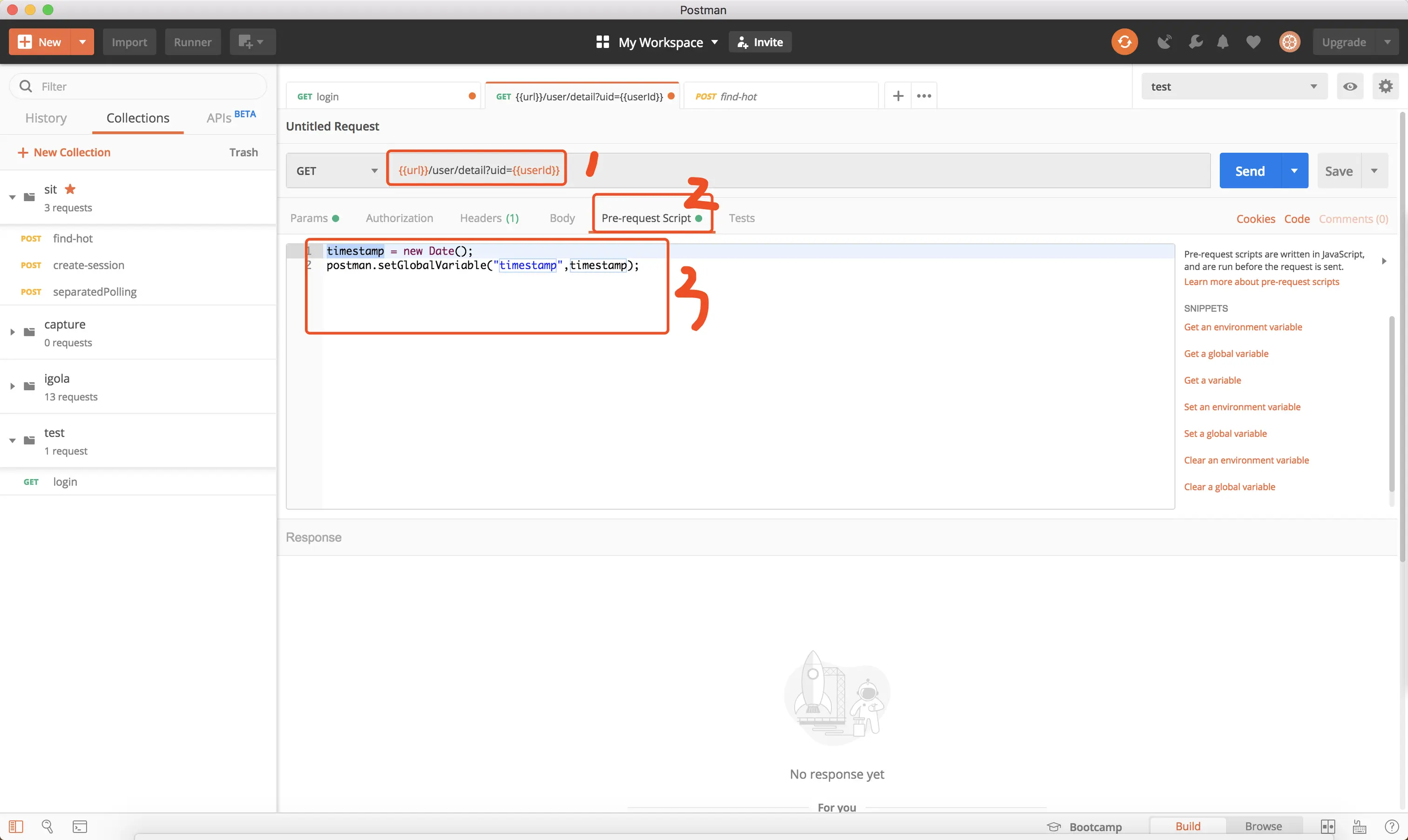Expand the Send button dropdown arrow
This screenshot has width=1408, height=840.
[1294, 171]
